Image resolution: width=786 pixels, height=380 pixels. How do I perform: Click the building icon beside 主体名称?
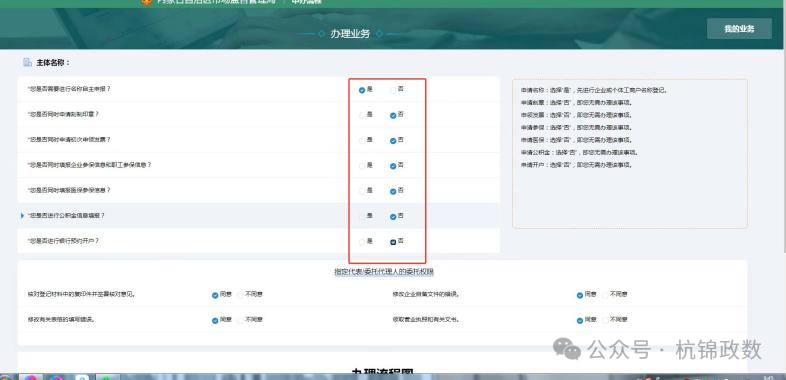pos(28,63)
